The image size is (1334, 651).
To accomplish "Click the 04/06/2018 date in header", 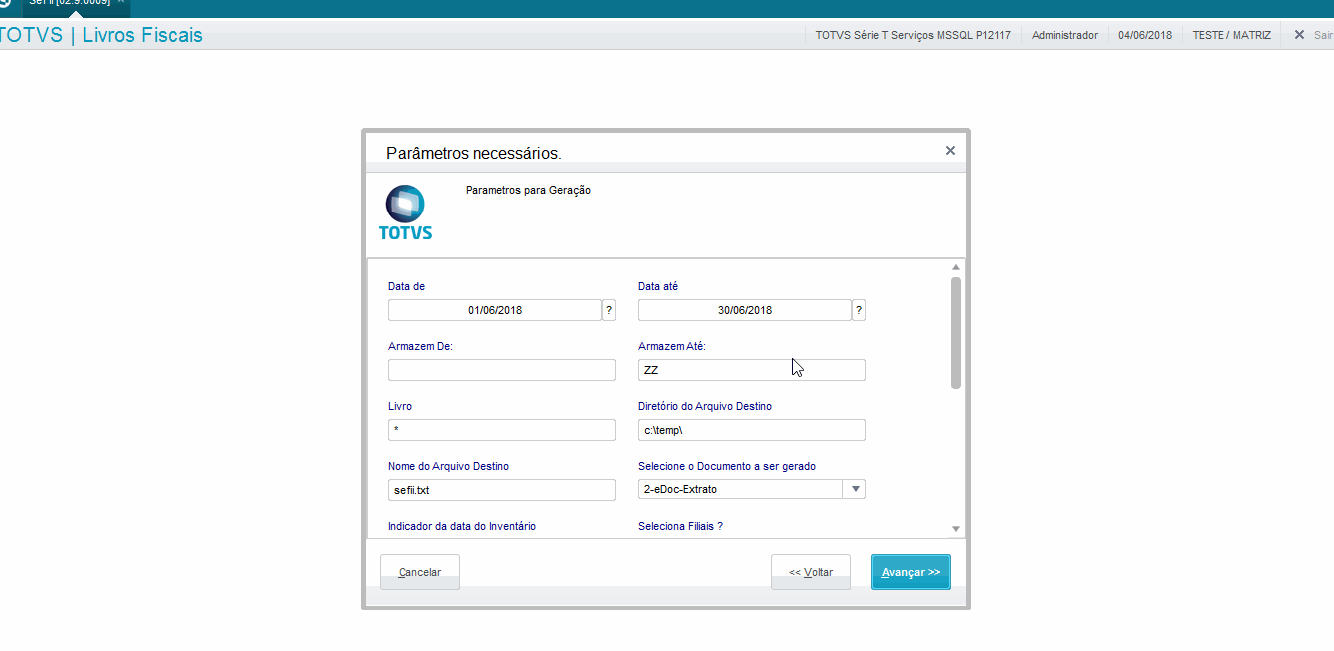I will pyautogui.click(x=1145, y=35).
